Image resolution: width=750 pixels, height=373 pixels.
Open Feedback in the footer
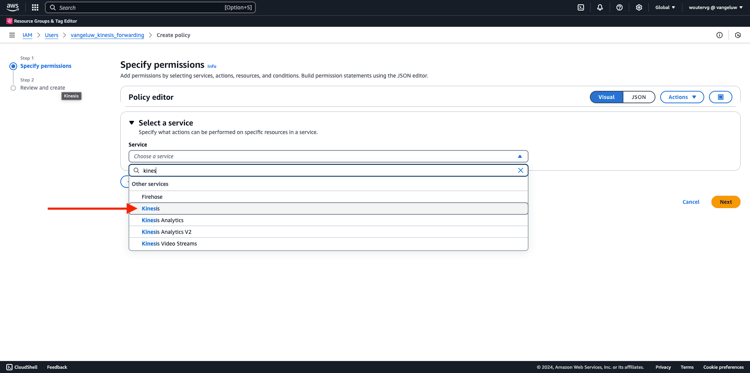point(57,367)
